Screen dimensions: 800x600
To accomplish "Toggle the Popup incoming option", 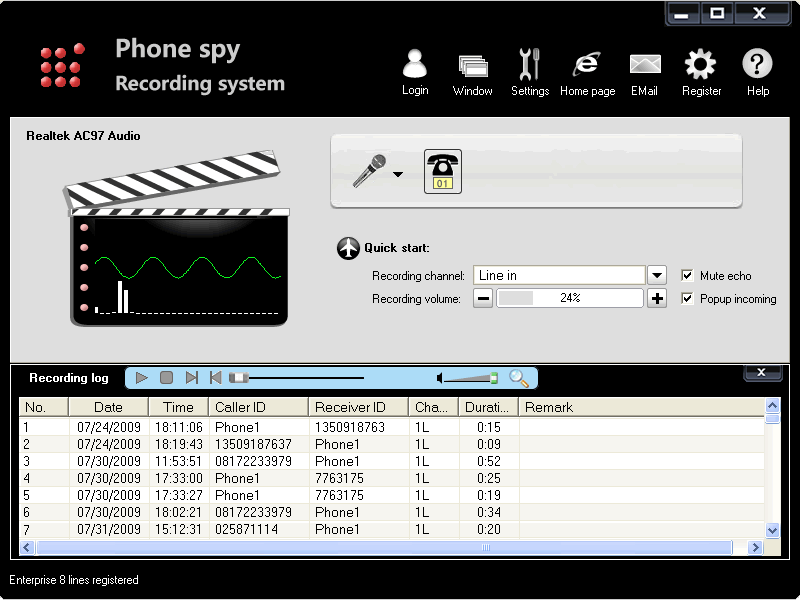I will 687,298.
